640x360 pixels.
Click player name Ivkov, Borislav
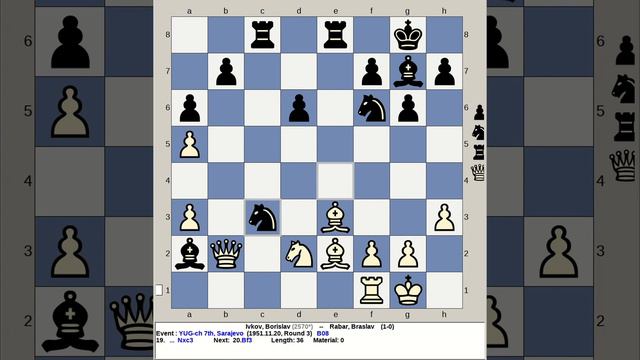coord(268,327)
